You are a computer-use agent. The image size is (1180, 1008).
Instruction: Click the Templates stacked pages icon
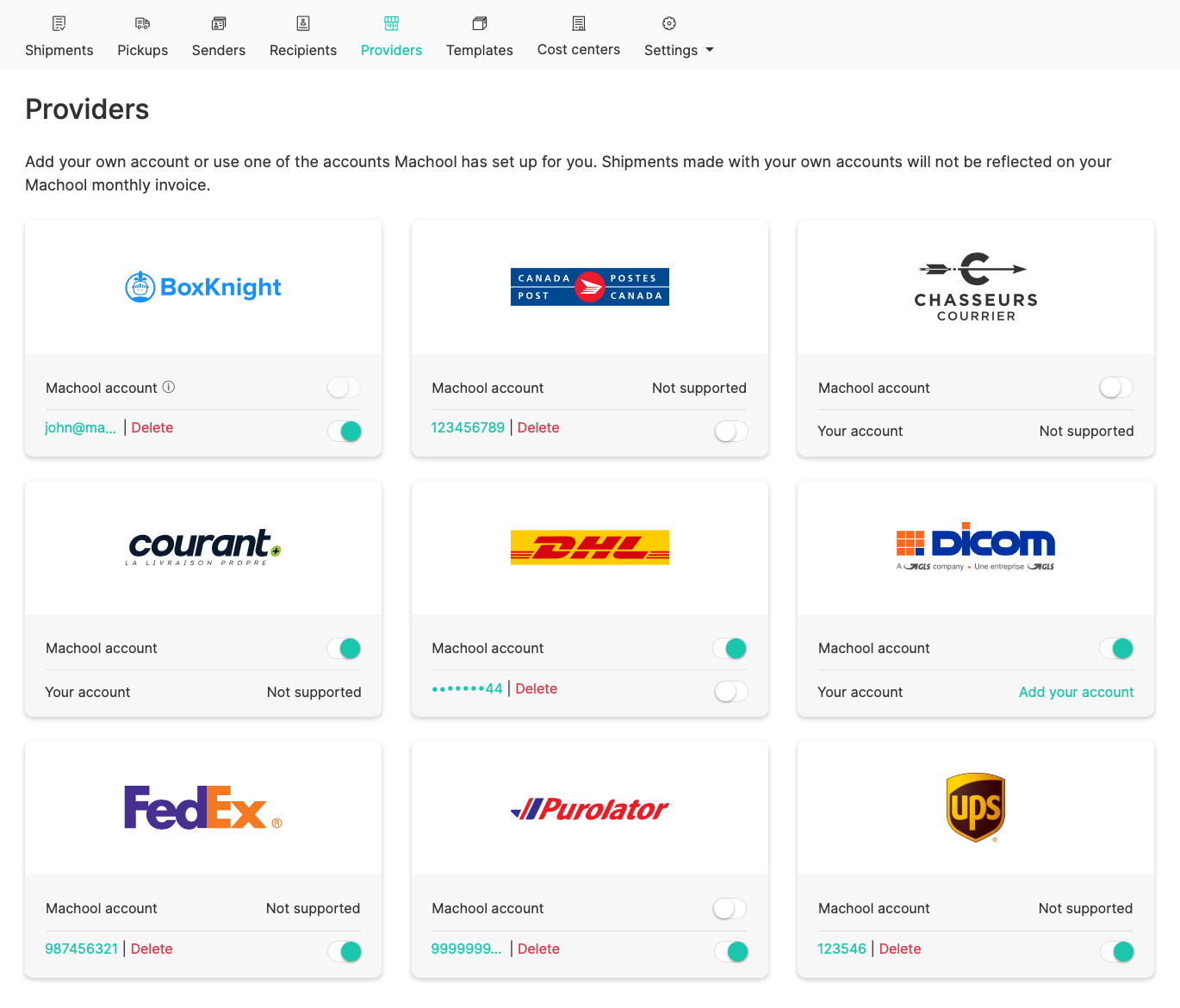480,23
